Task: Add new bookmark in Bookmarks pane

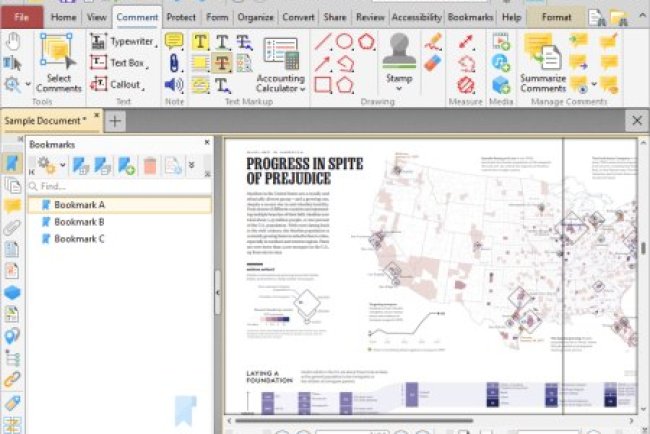Action: (126, 166)
